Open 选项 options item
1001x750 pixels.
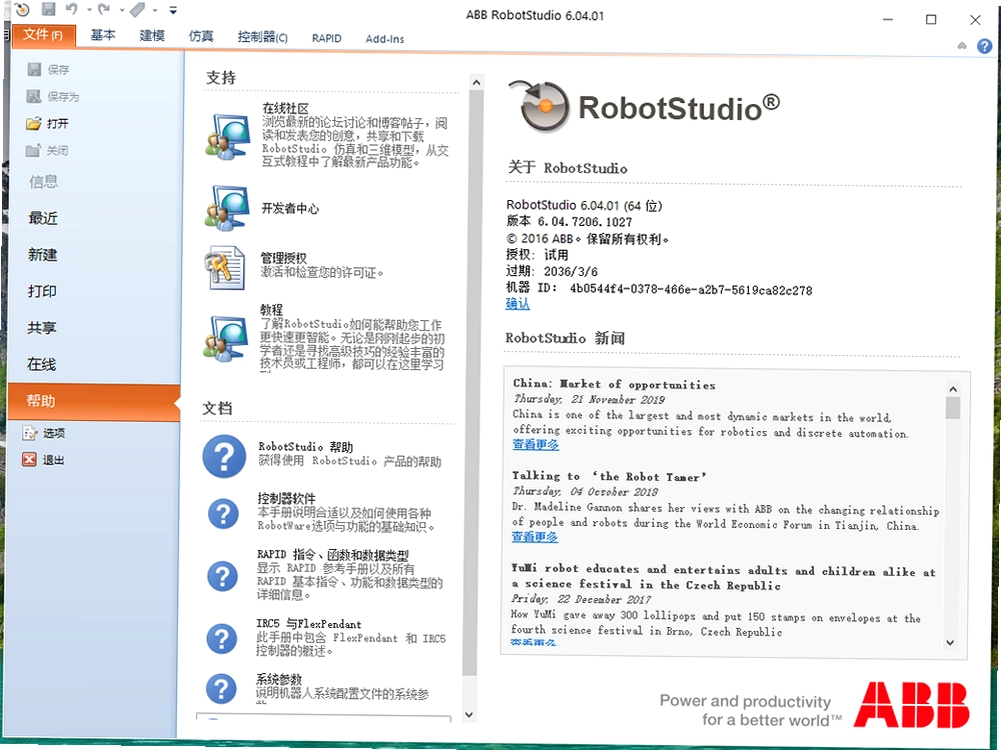tap(44, 433)
